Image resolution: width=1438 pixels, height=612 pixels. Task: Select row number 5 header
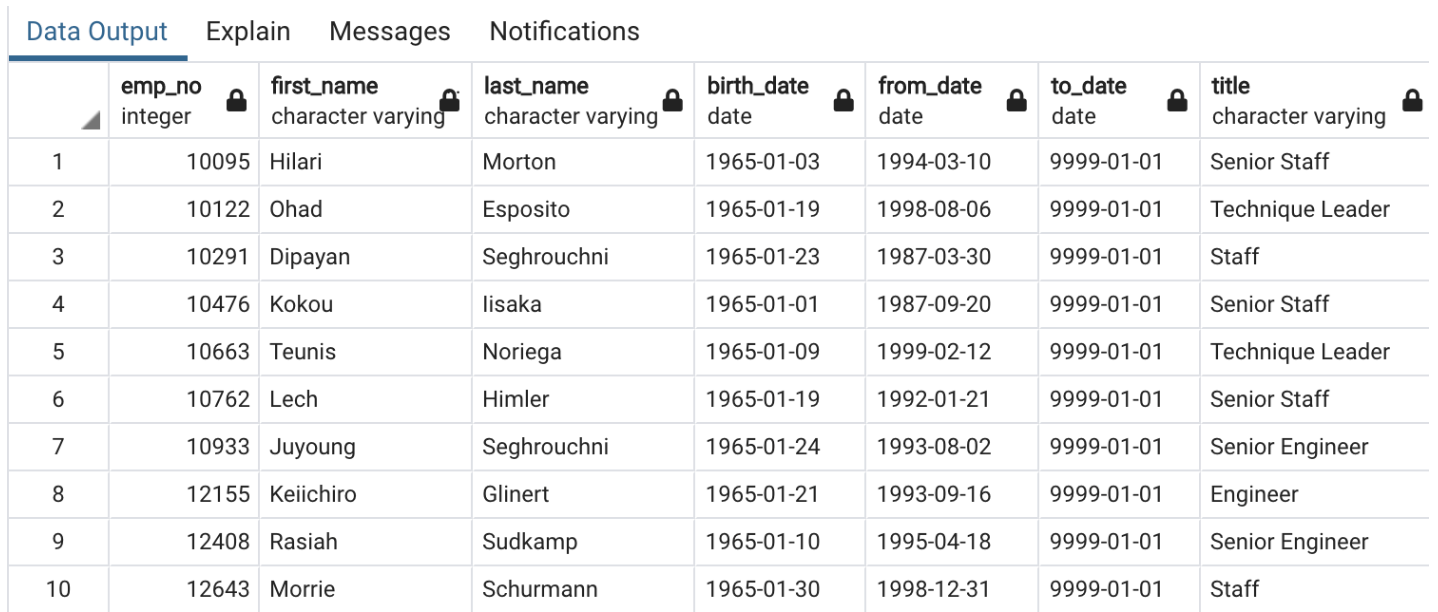pos(58,352)
